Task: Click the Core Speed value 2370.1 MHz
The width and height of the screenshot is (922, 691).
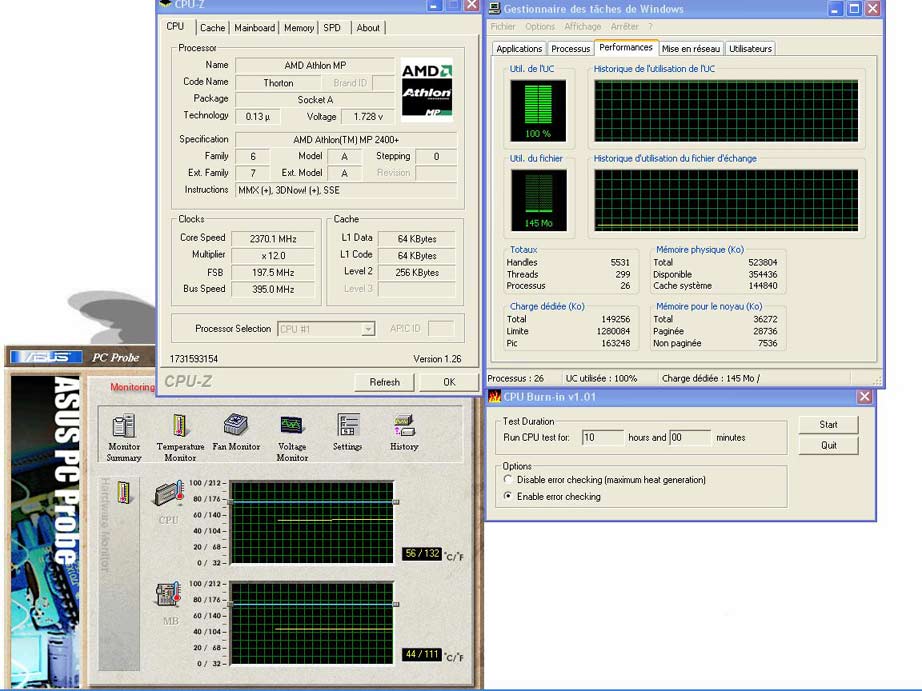Action: [273, 239]
